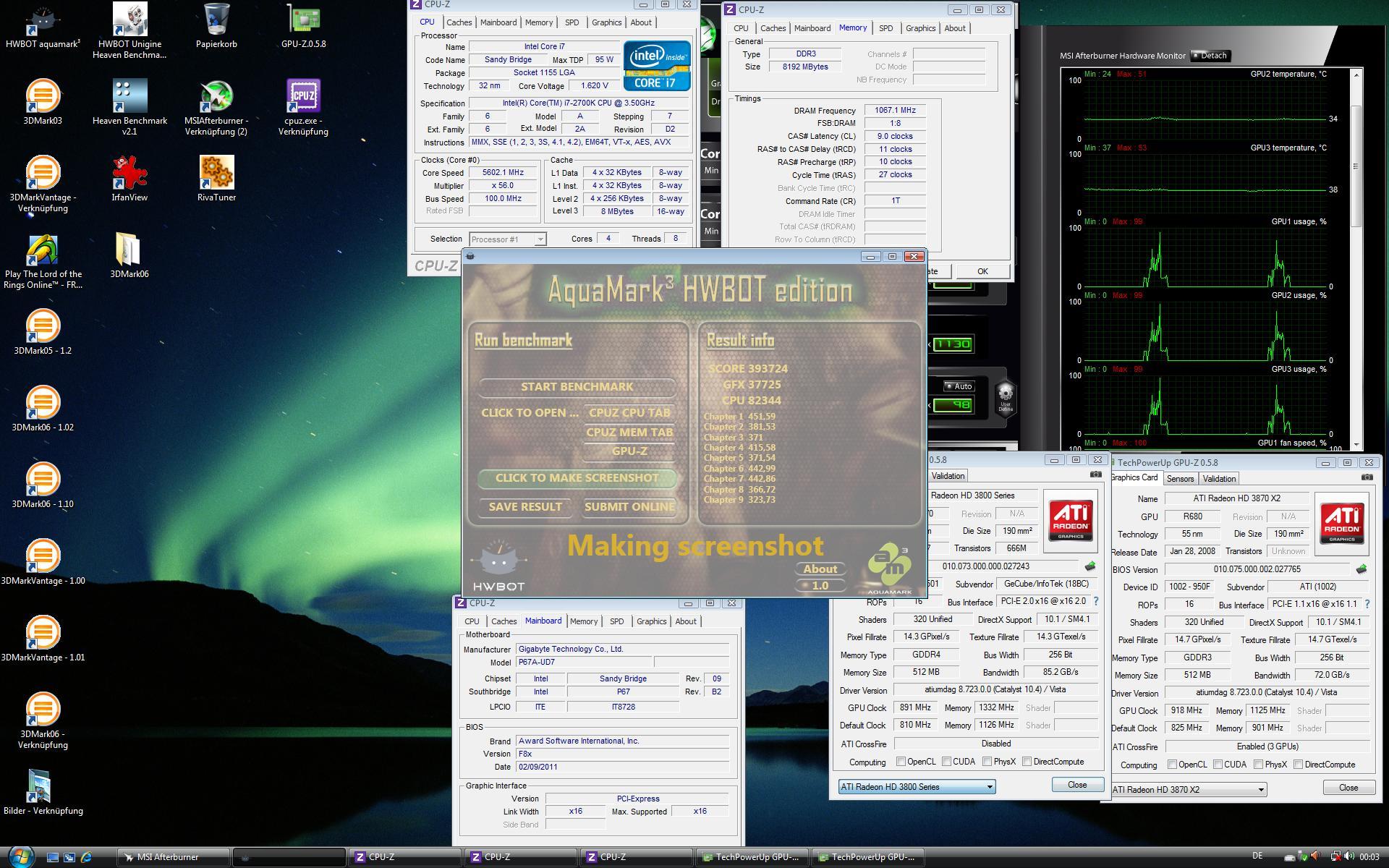Click the volume icon in system tray

[x=1348, y=856]
